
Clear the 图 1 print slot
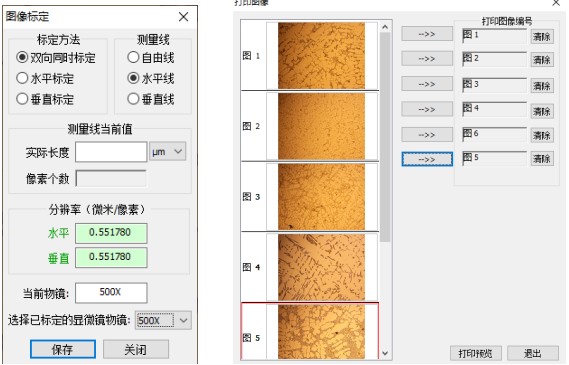(x=542, y=37)
